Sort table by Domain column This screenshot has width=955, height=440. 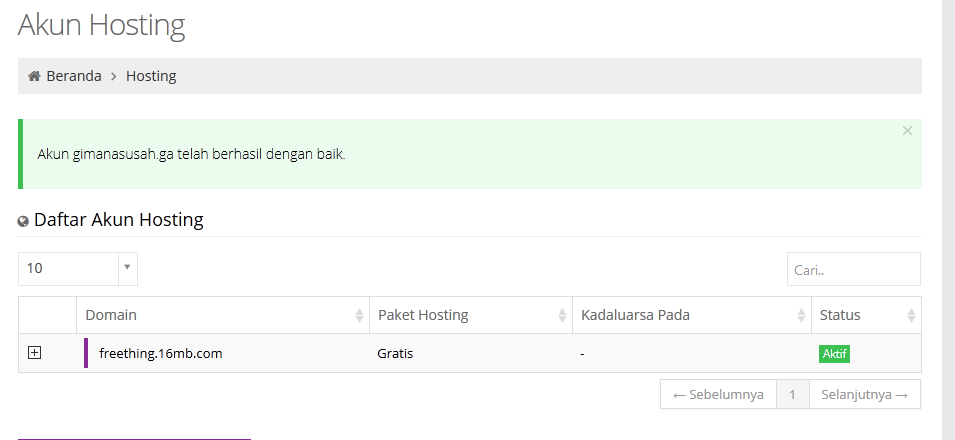point(223,315)
